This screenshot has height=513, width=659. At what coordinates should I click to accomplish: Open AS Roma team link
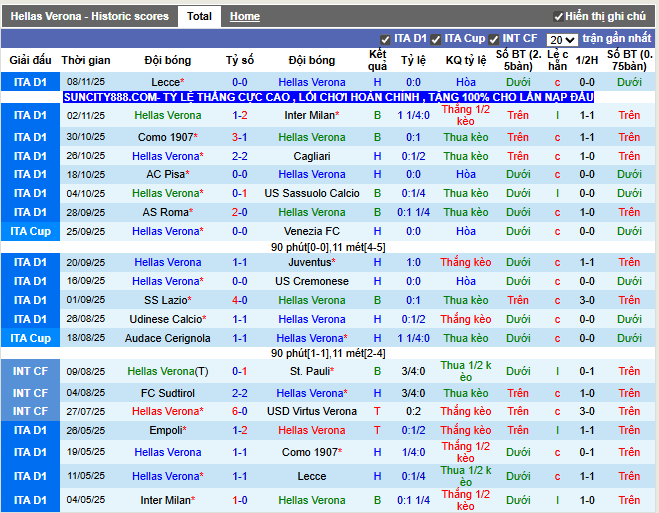(168, 212)
